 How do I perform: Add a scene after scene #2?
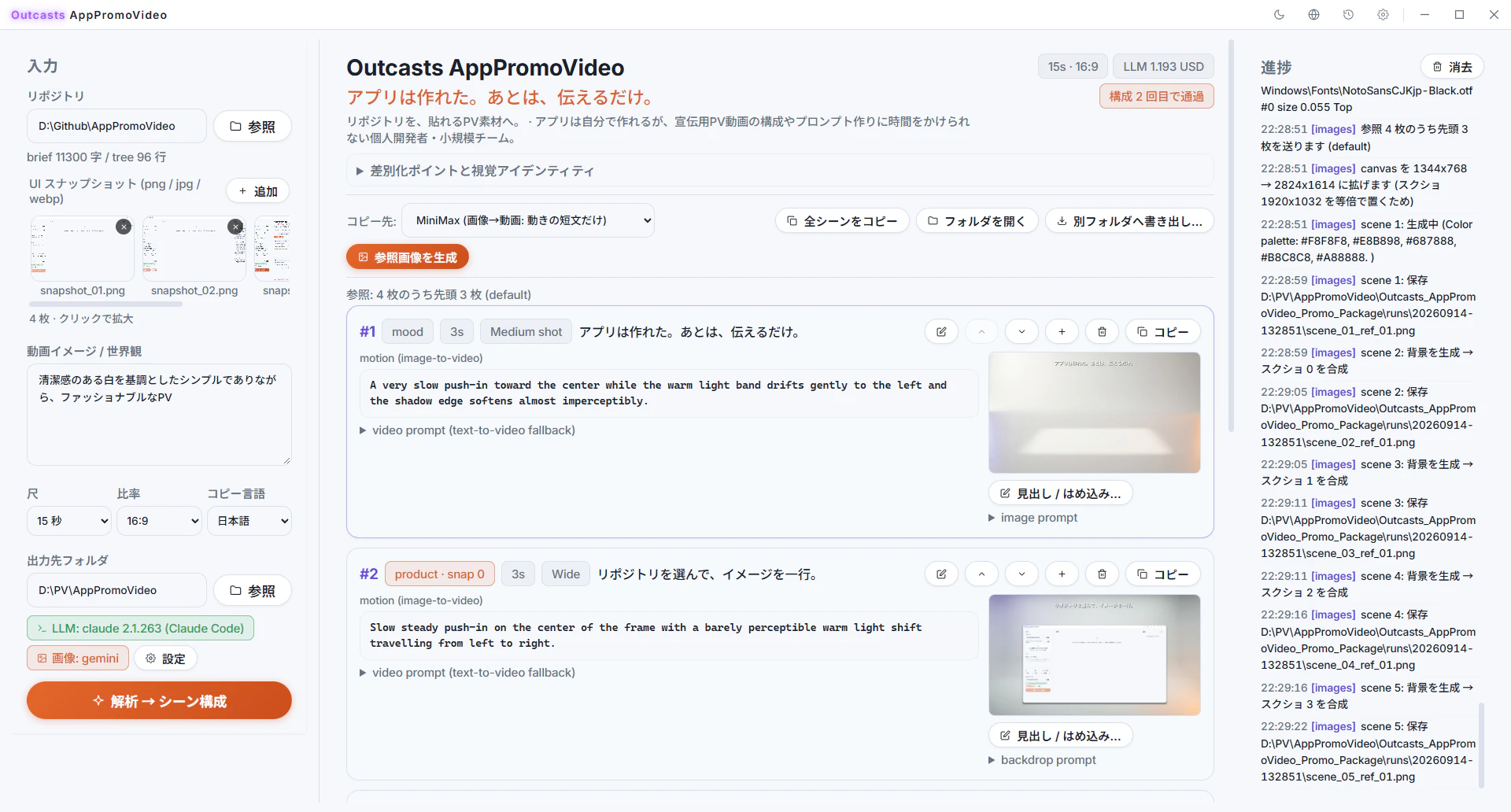tap(1062, 574)
